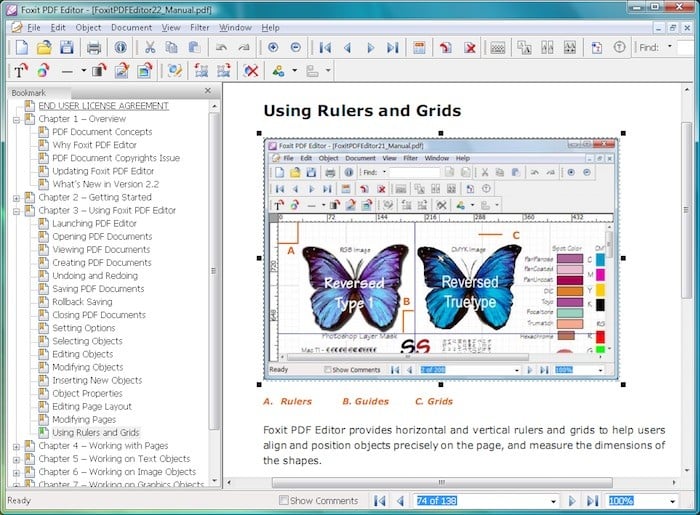Select the Add Text tool
700x515 pixels.
click(21, 71)
